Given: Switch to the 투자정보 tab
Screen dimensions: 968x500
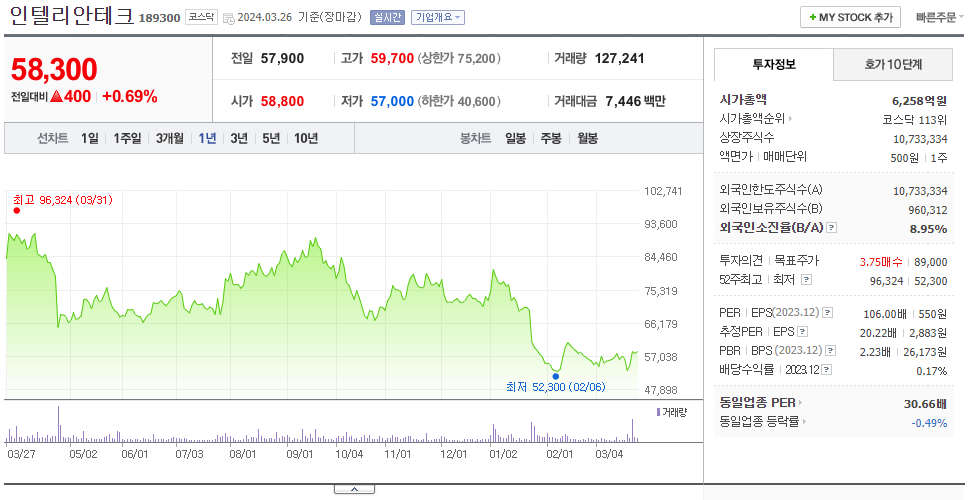Looking at the screenshot, I should pos(774,64).
